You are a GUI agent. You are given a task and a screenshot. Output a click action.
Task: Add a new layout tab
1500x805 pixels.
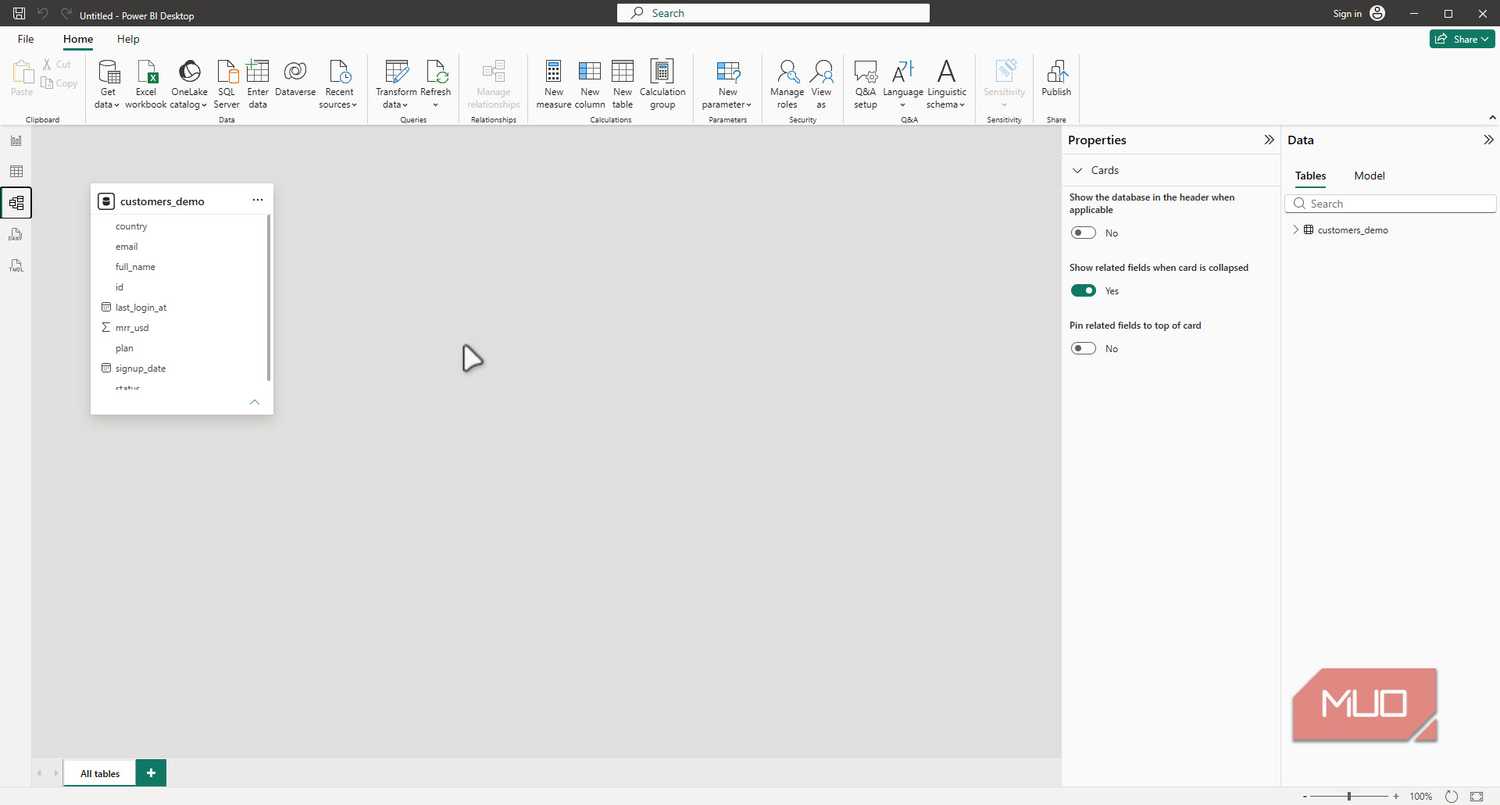click(151, 773)
